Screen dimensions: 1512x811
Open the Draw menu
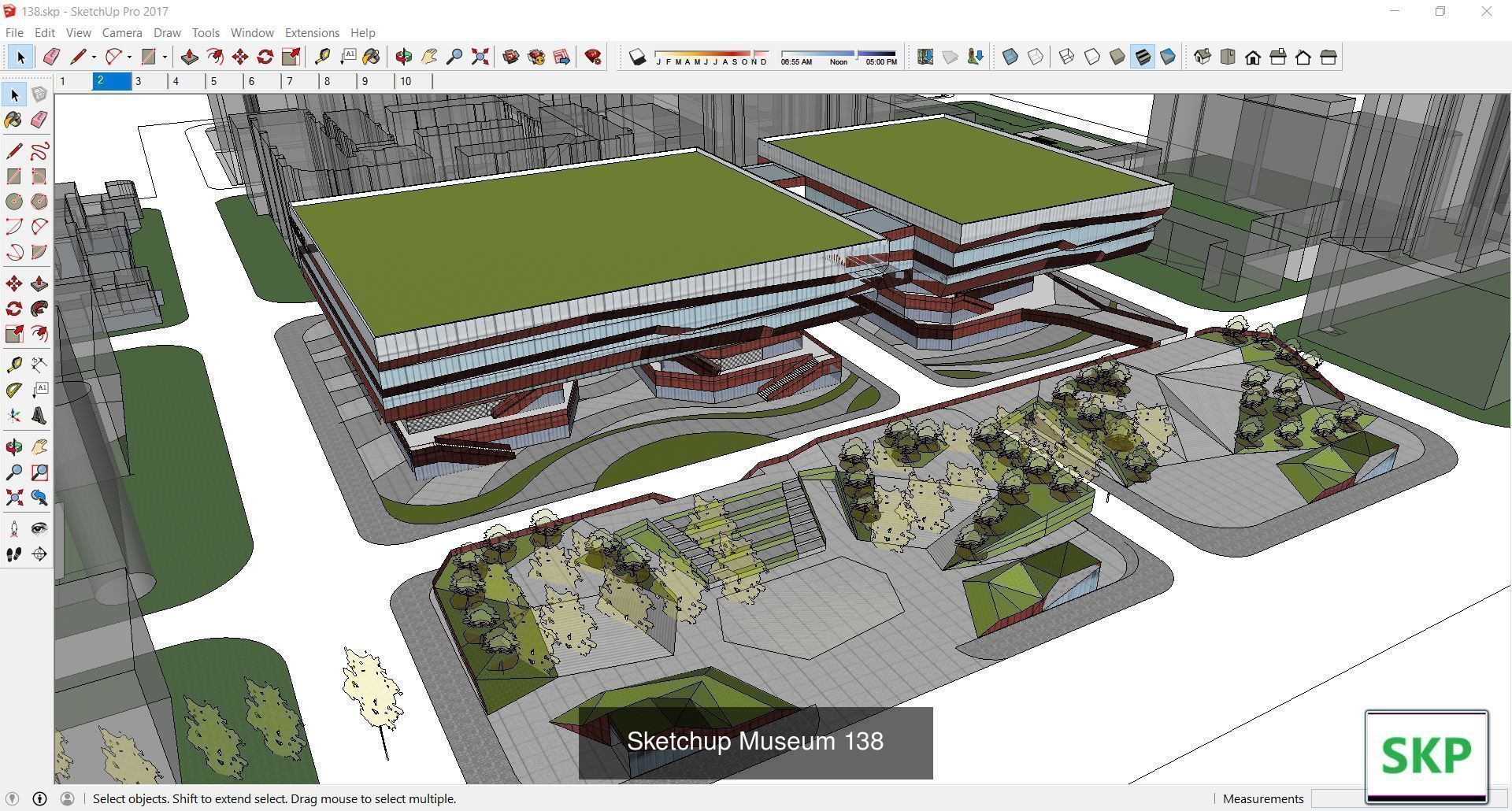coord(167,32)
